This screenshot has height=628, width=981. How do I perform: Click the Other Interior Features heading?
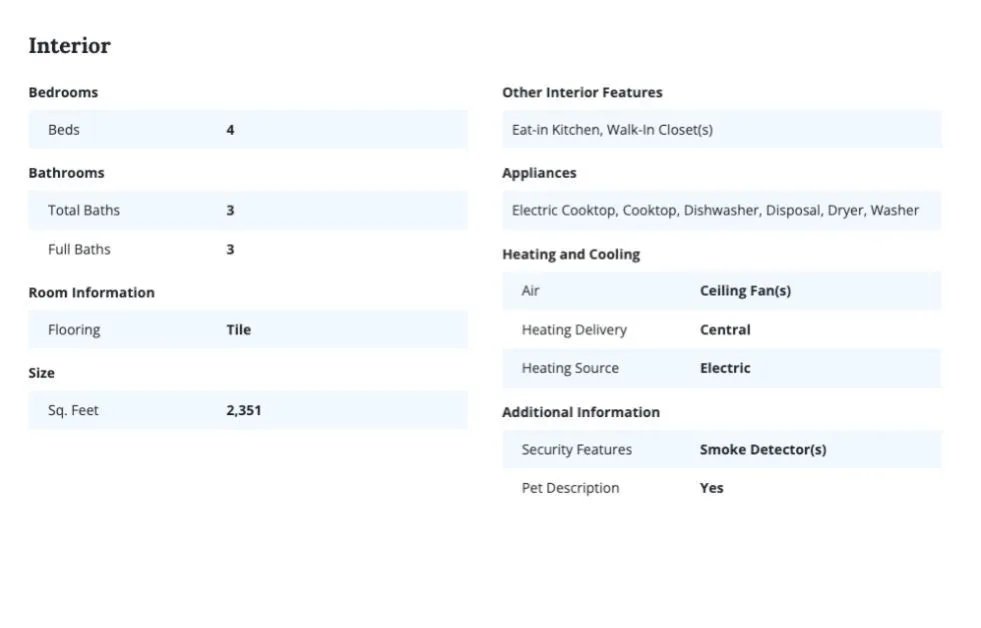tap(582, 93)
